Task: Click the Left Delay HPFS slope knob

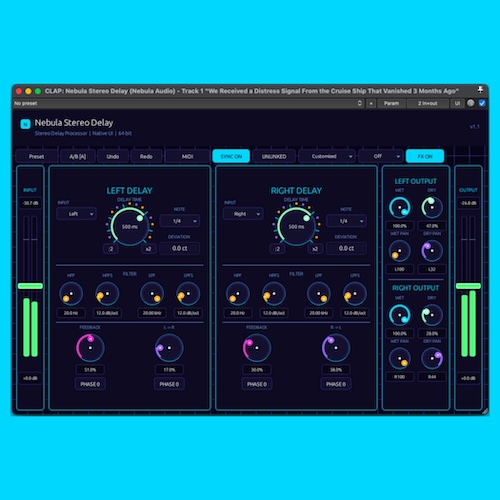Action: [107, 294]
